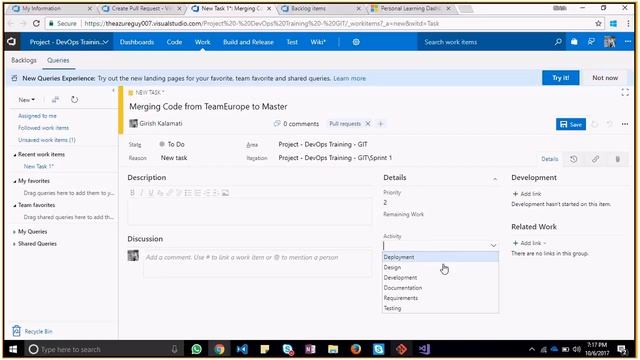Select Deployment from Activity list
This screenshot has width=640, height=360.
coord(440,257)
